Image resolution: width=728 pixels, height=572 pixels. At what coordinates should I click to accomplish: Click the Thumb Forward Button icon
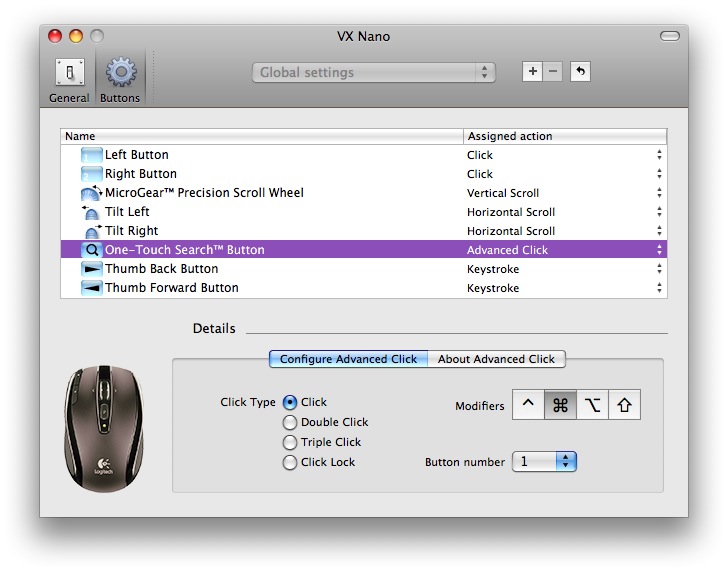click(x=91, y=288)
